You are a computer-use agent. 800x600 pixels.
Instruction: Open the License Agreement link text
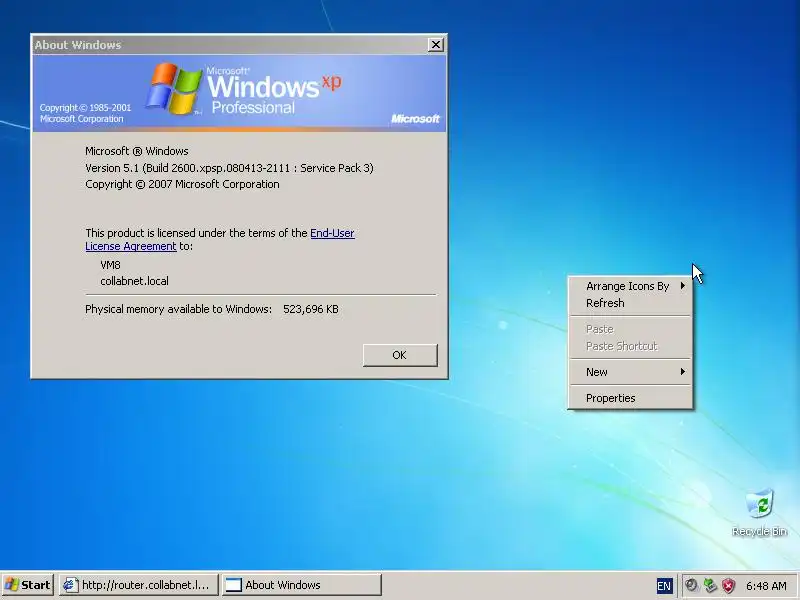coord(131,246)
